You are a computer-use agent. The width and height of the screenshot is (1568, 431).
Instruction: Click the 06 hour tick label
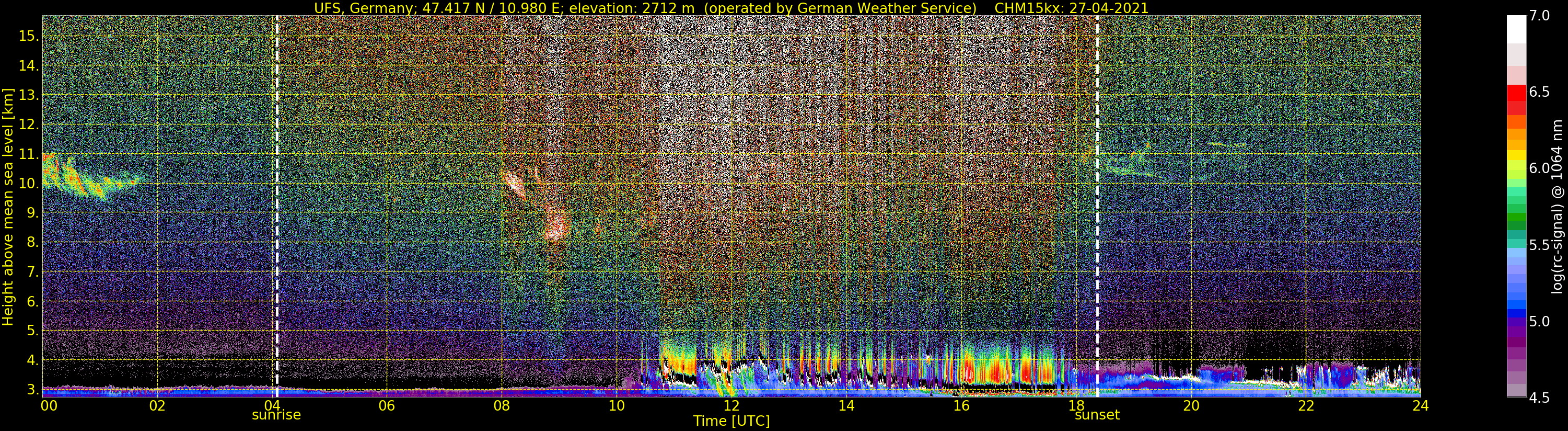coord(387,405)
